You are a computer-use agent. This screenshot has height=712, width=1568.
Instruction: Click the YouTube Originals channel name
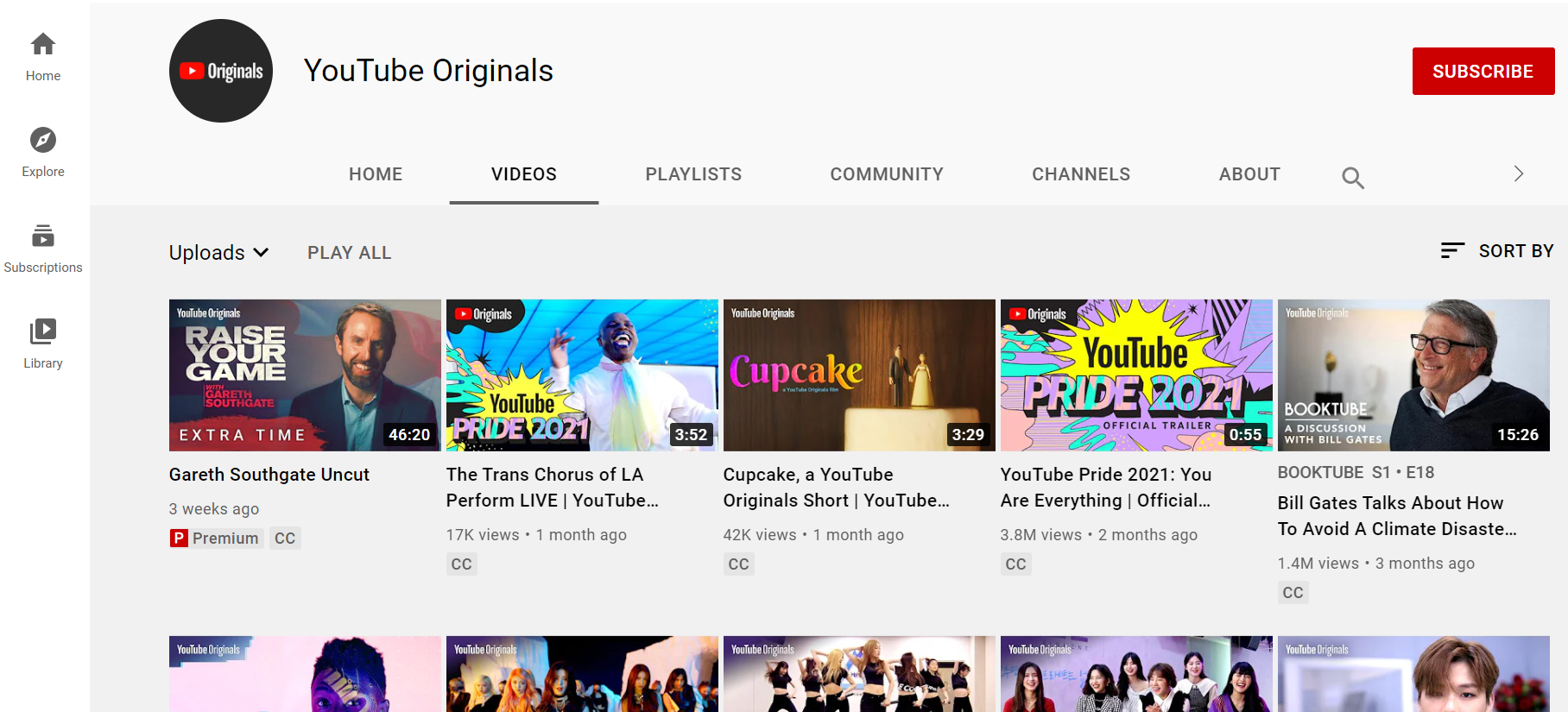tap(428, 71)
